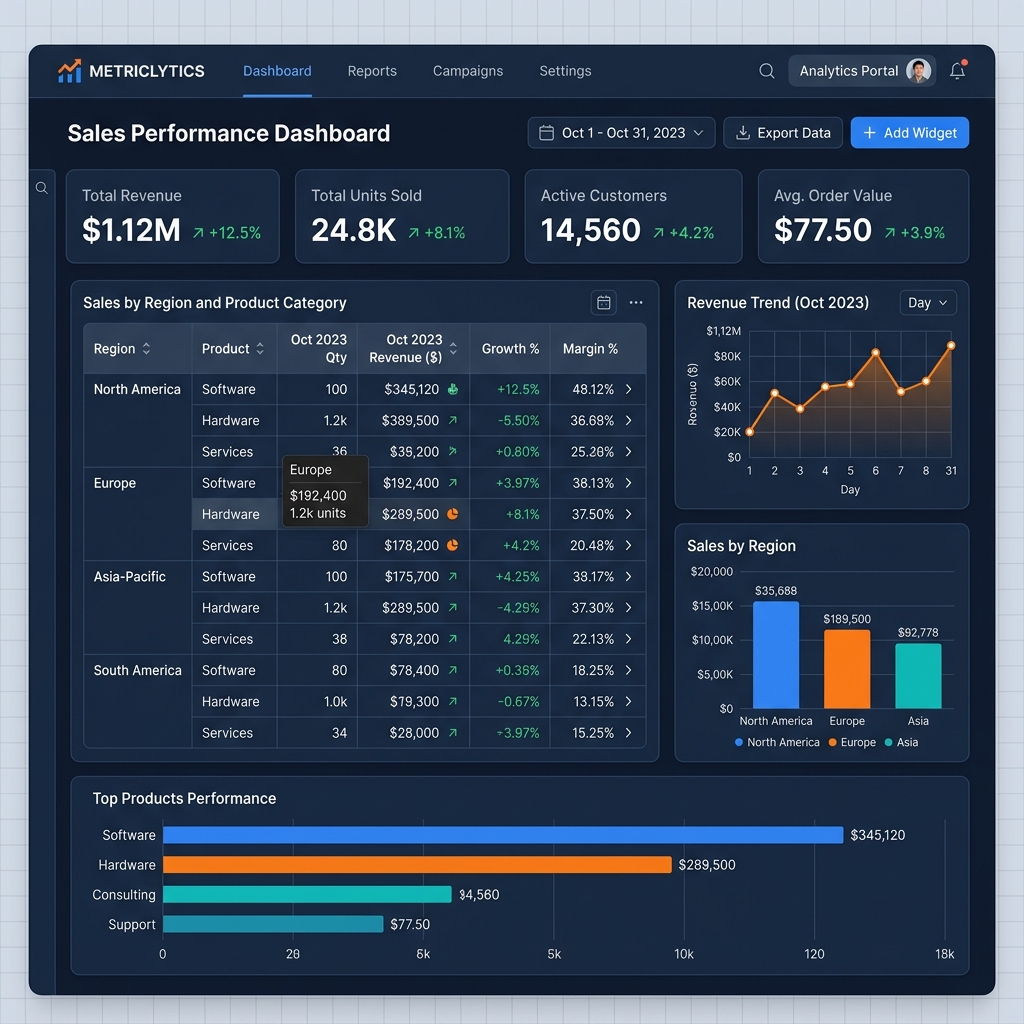This screenshot has width=1024, height=1024.
Task: Open the Oct 1 - Oct 31, 2023 date dropdown
Action: (x=622, y=133)
